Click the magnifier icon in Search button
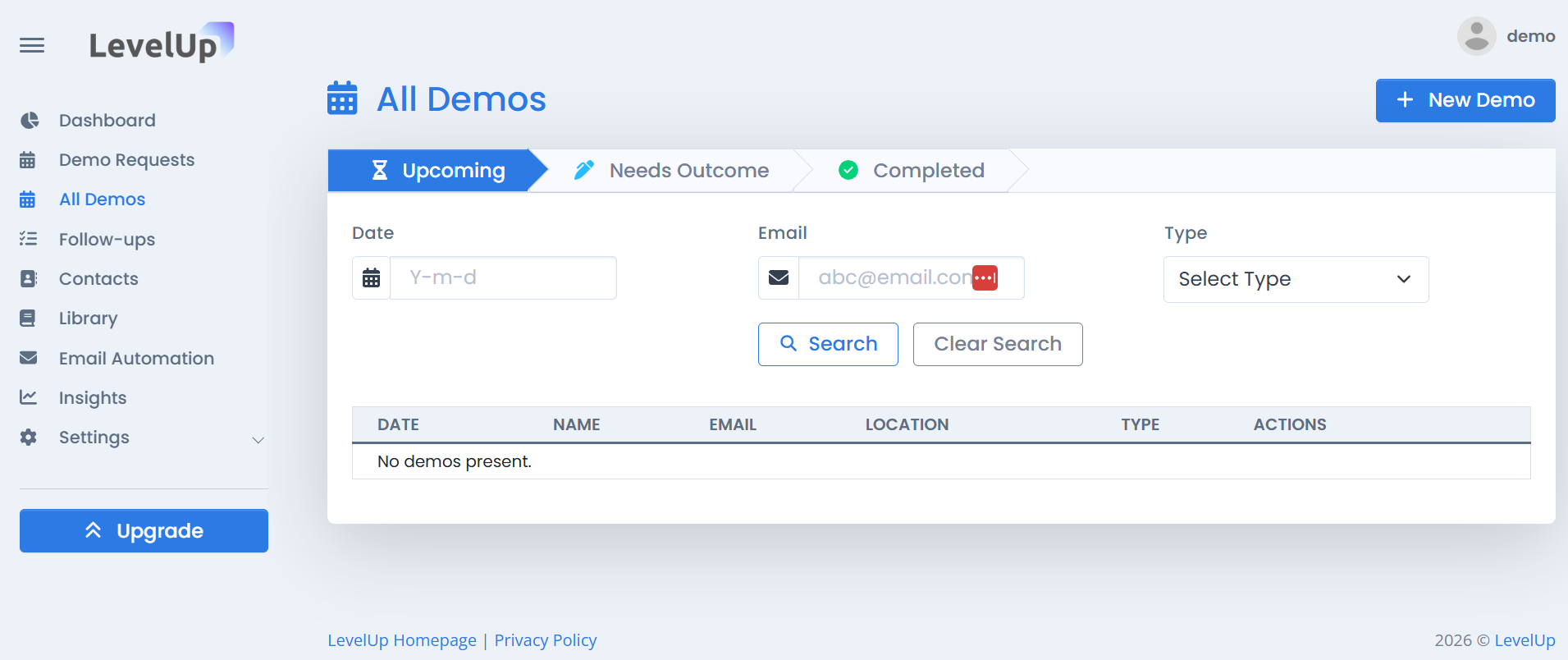Image resolution: width=1568 pixels, height=660 pixels. point(789,343)
